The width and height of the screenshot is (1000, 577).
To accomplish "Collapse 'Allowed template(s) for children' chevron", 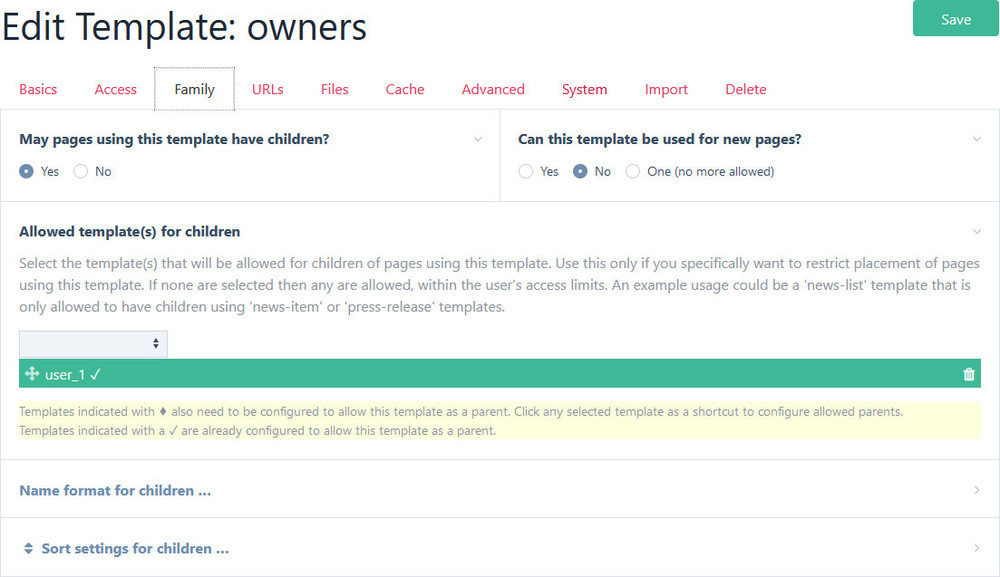I will coord(977,232).
